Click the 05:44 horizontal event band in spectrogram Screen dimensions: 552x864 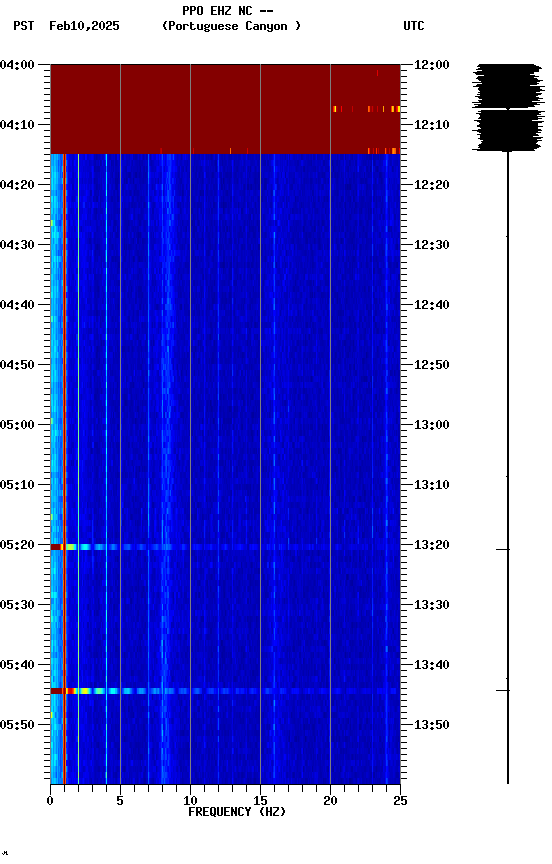pos(225,691)
